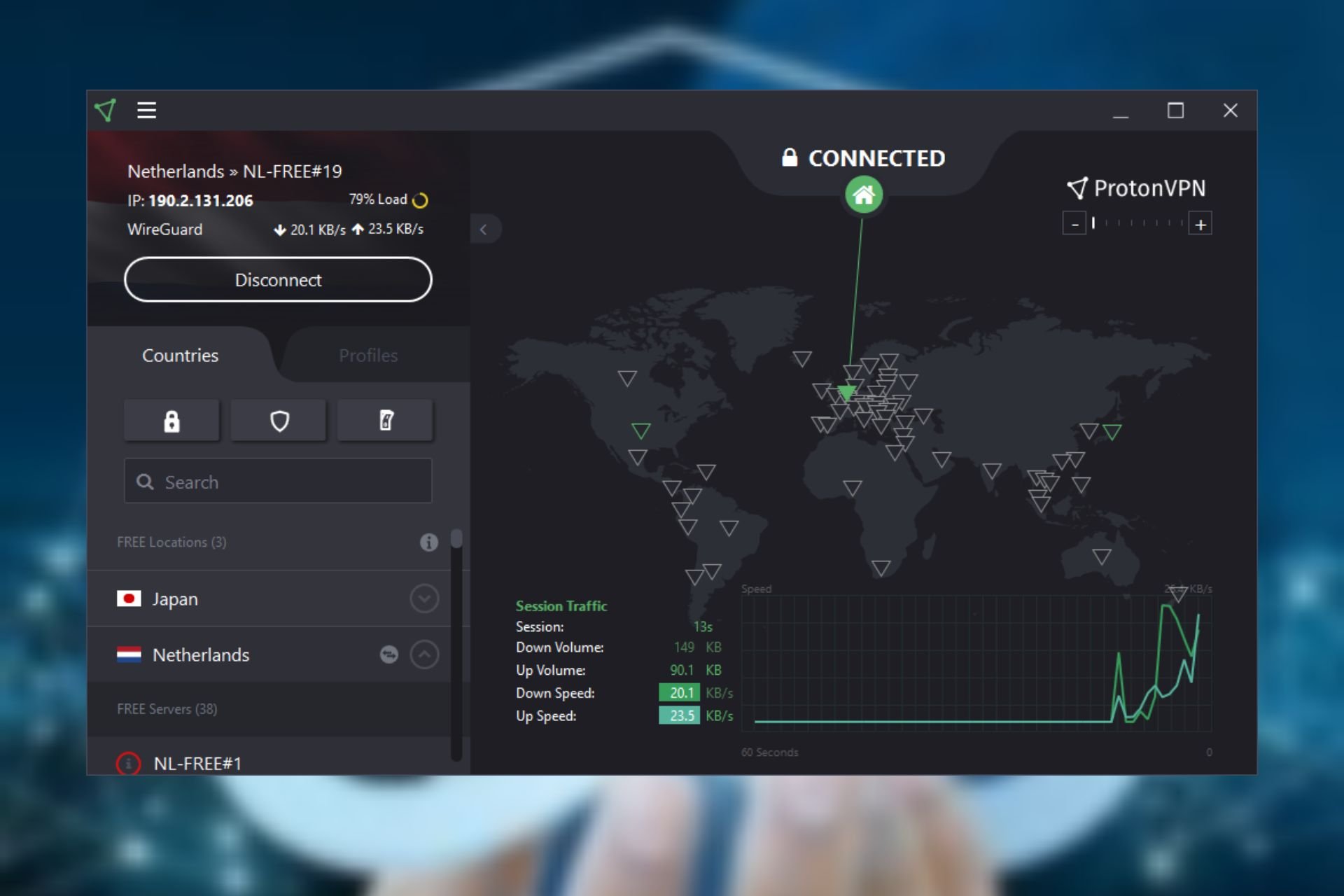Click the Session Traffic heading
This screenshot has height=896, width=1344.
[x=561, y=605]
